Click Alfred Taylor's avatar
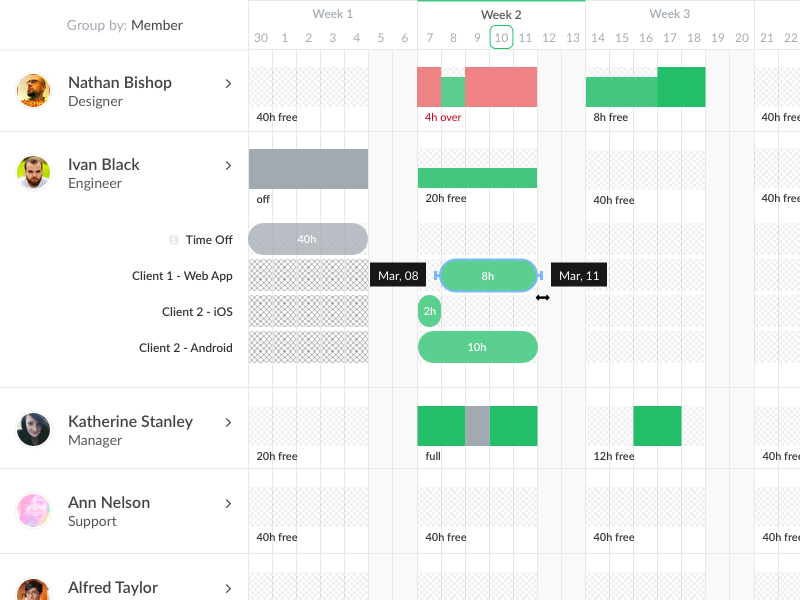 point(33,589)
